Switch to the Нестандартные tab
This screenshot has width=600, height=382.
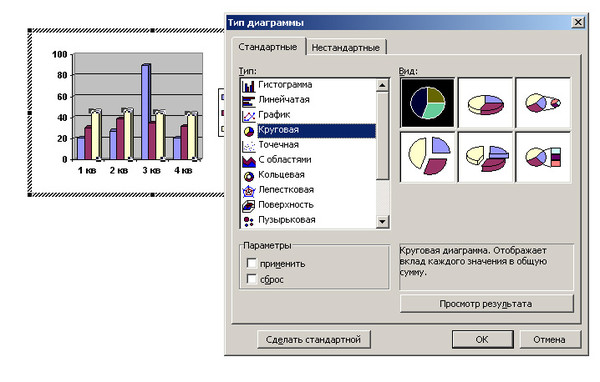click(346, 47)
